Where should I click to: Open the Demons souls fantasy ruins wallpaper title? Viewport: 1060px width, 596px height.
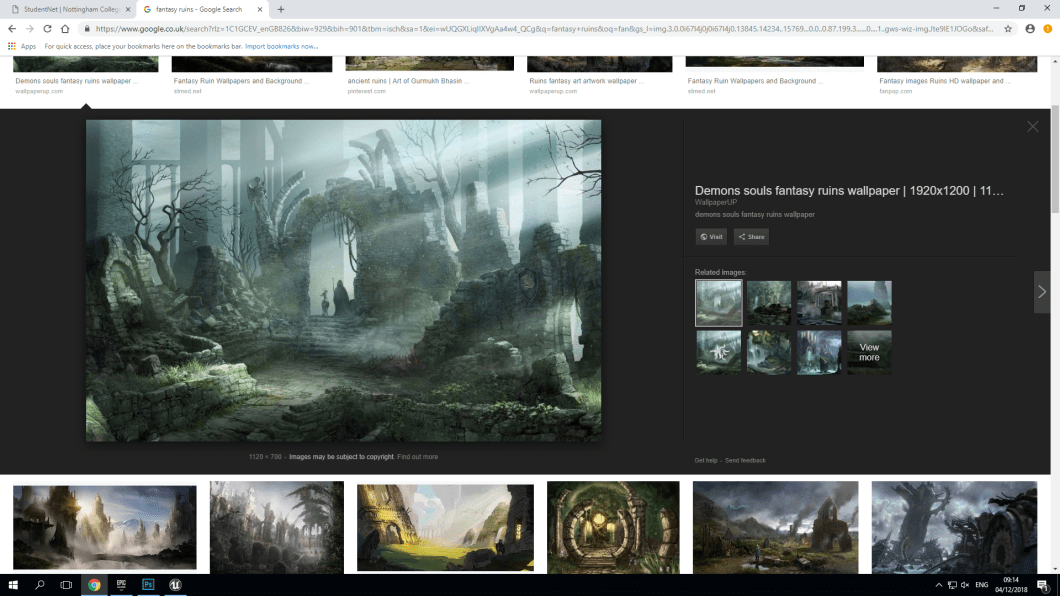[x=849, y=191]
